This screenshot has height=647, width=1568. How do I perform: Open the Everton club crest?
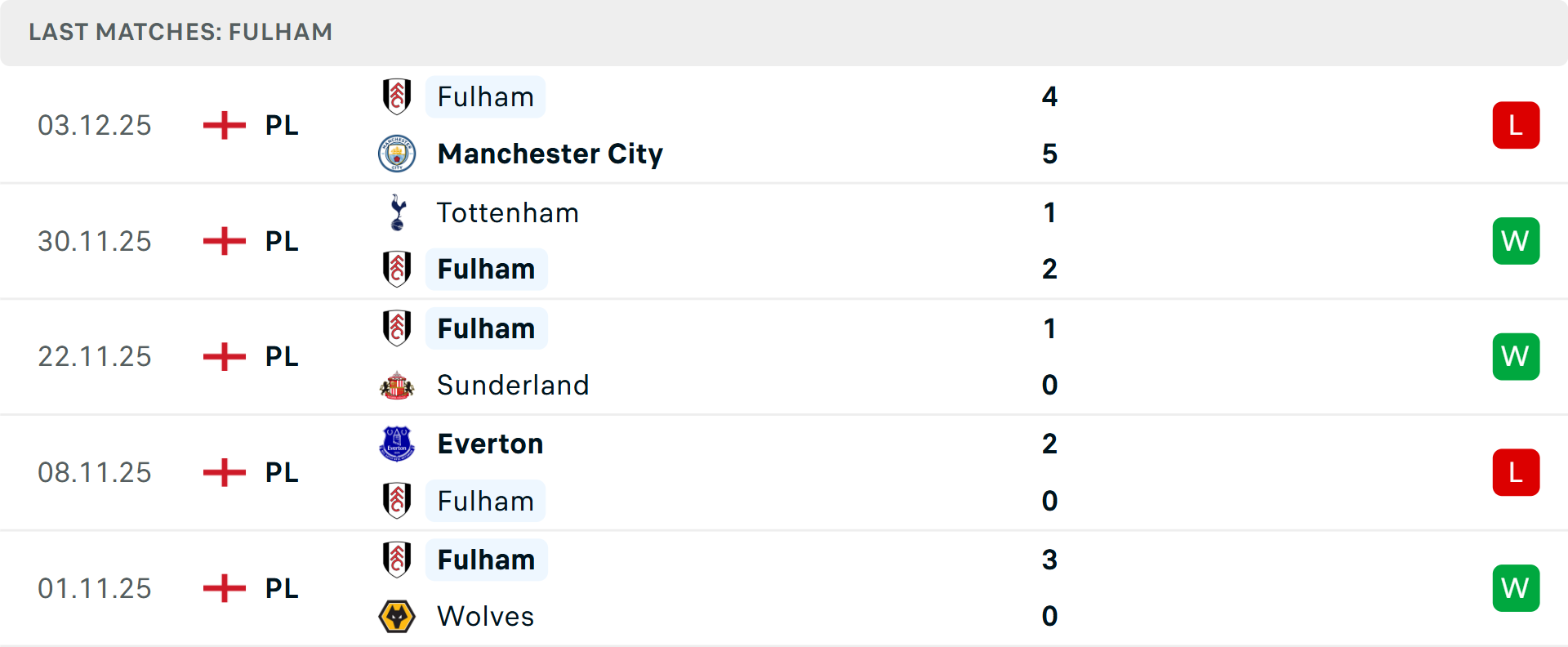(398, 444)
